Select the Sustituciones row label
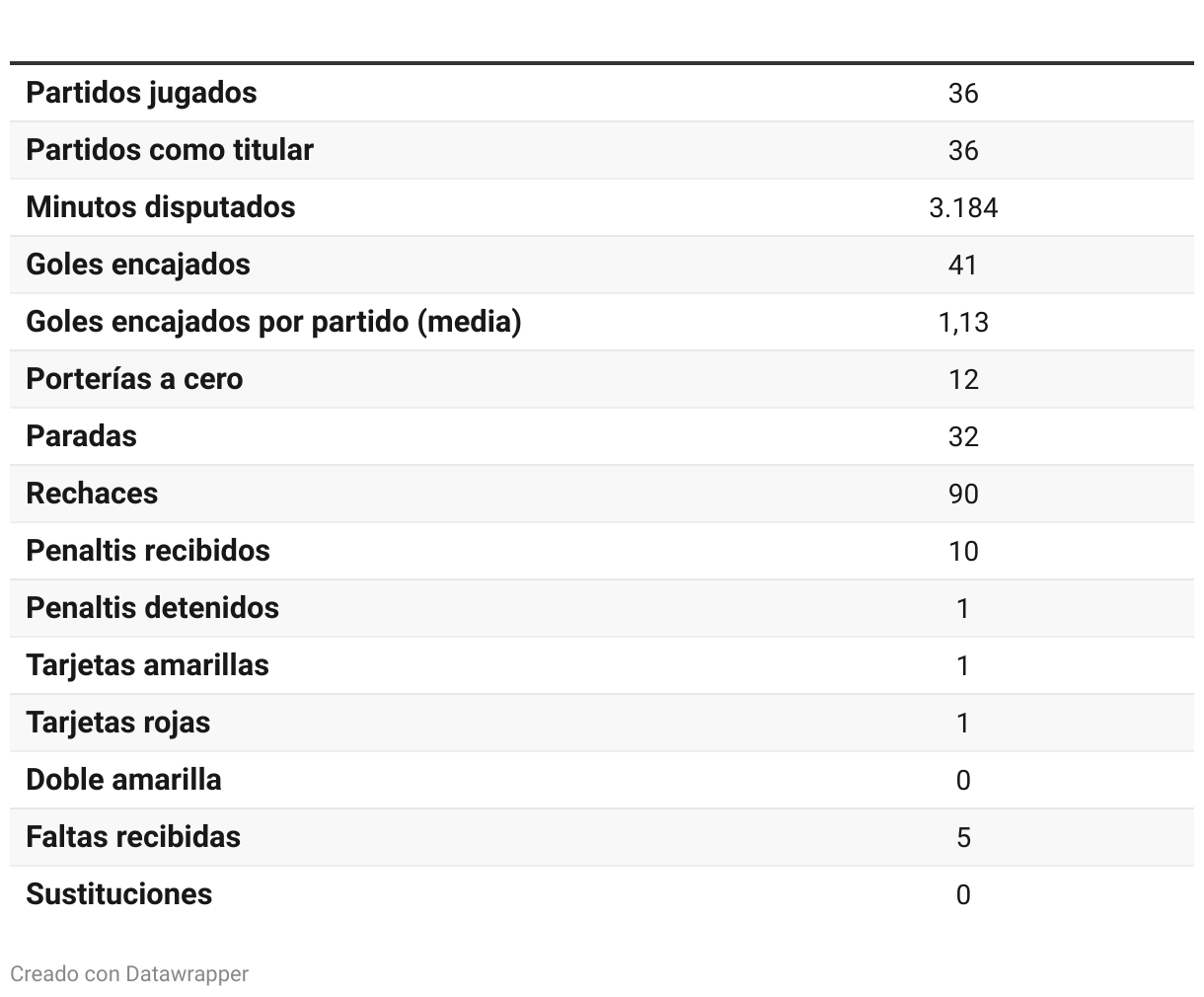The width and height of the screenshot is (1204, 997). (119, 894)
